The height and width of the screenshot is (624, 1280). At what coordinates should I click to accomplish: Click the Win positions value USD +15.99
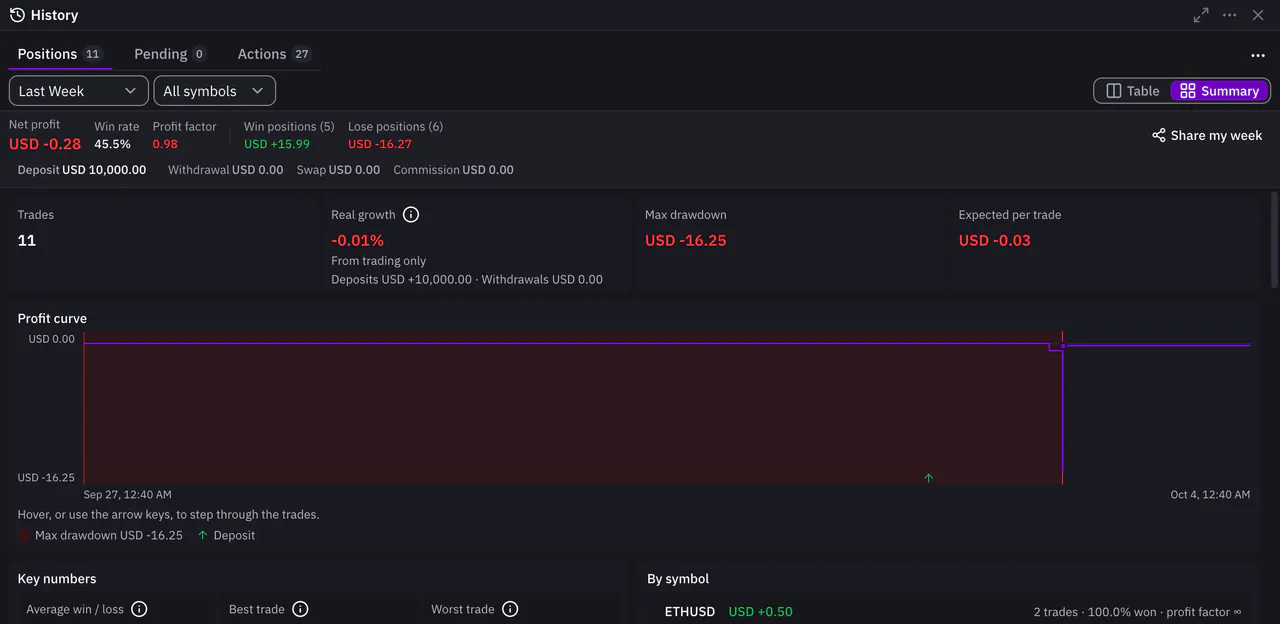pyautogui.click(x=277, y=144)
